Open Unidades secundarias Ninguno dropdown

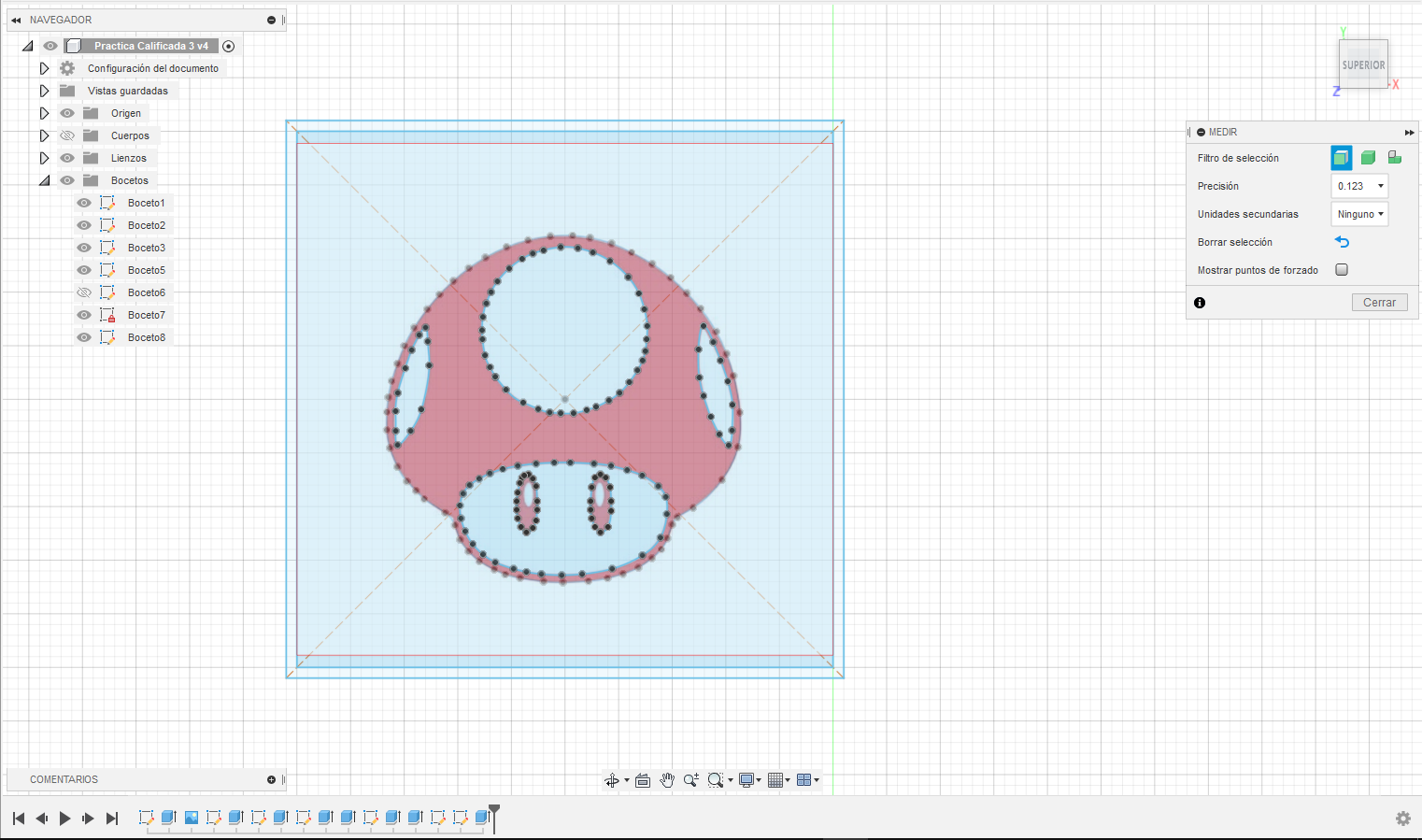coord(1359,214)
